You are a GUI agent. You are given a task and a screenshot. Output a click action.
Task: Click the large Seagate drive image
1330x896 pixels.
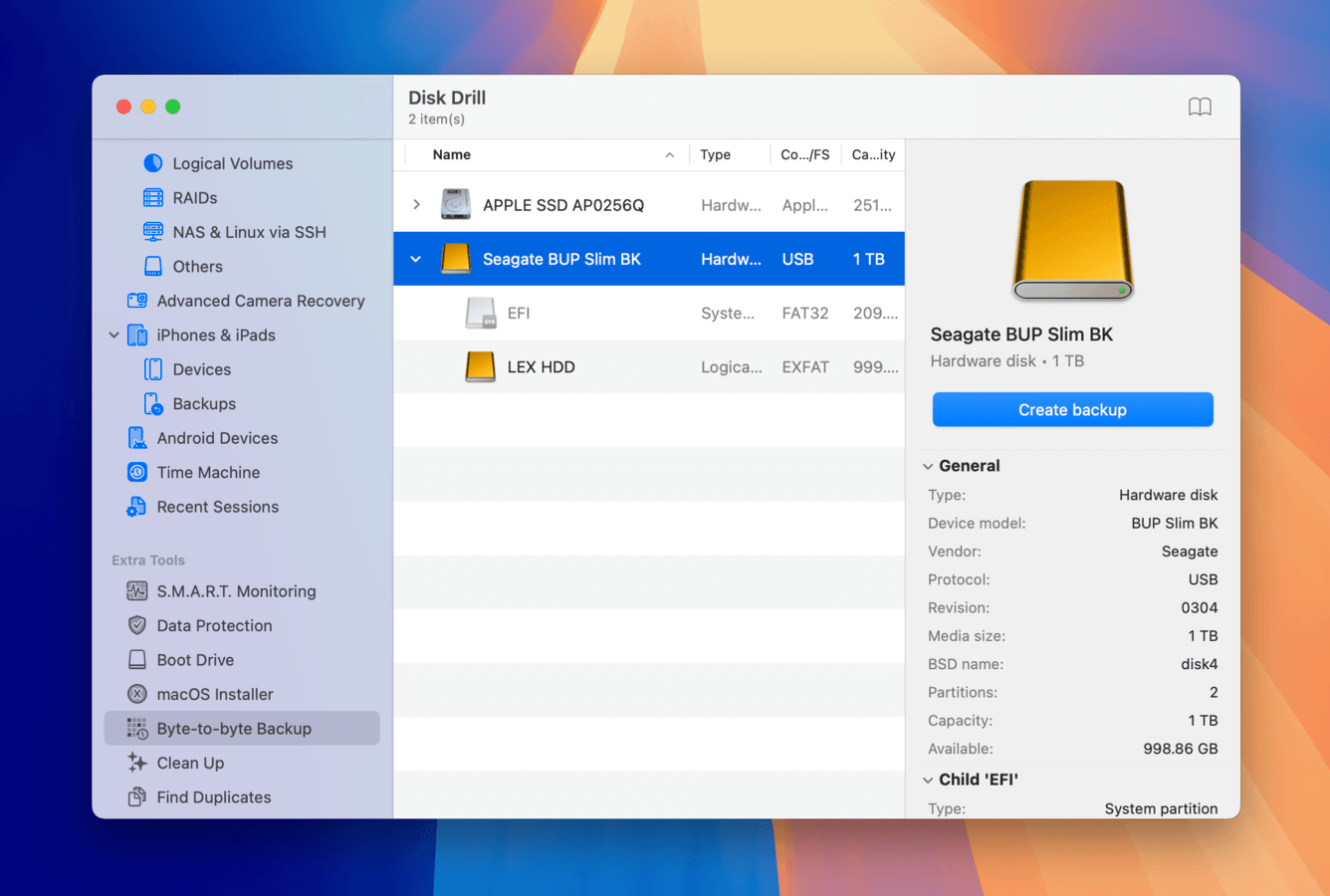click(x=1073, y=240)
